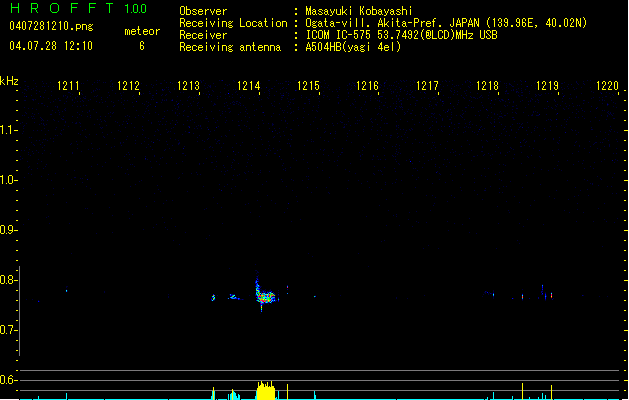Click the meteor count label
This screenshot has height=400, width=629.
click(142, 31)
